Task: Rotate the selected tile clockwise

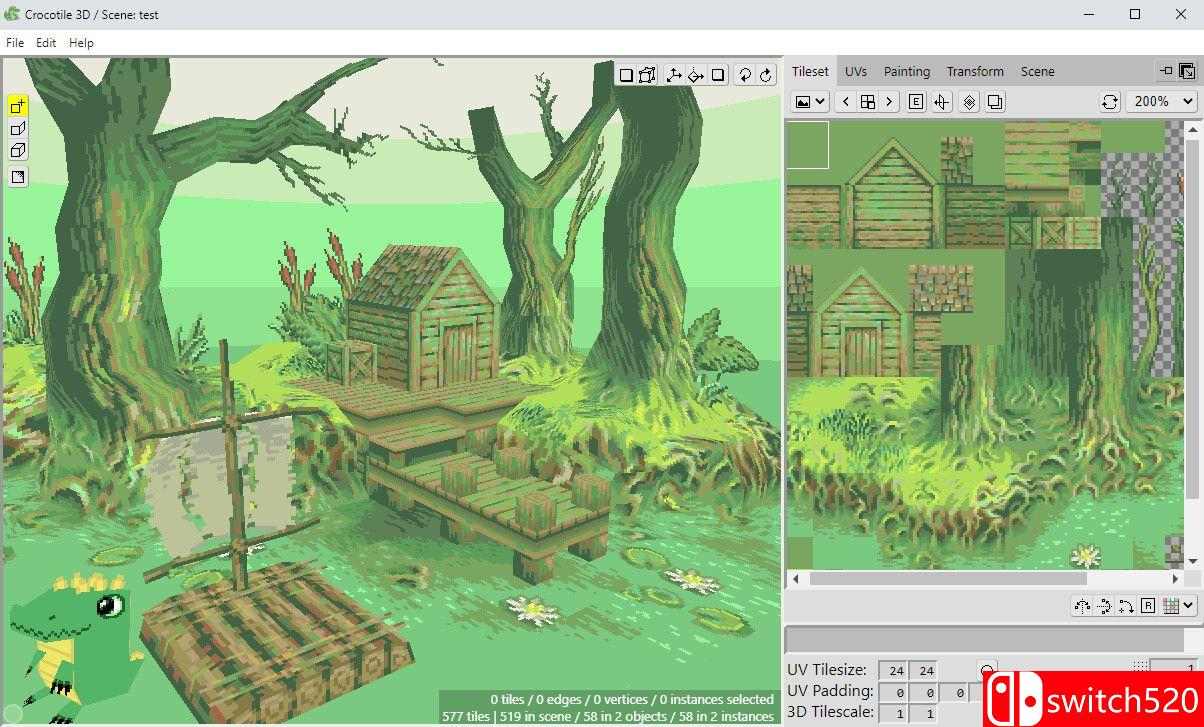Action: pyautogui.click(x=1127, y=606)
